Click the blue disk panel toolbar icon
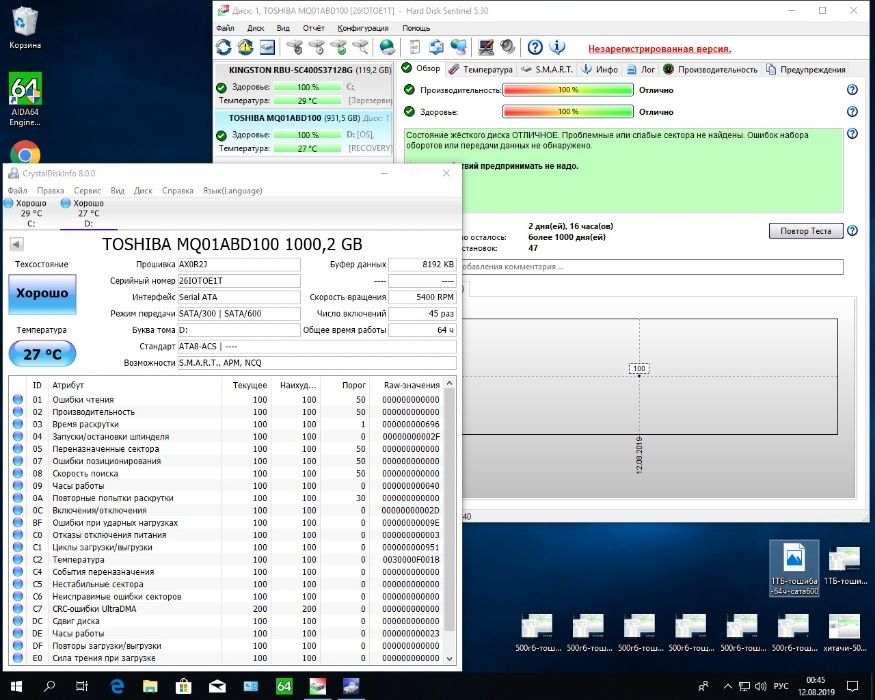875x700 pixels. click(x=267, y=48)
